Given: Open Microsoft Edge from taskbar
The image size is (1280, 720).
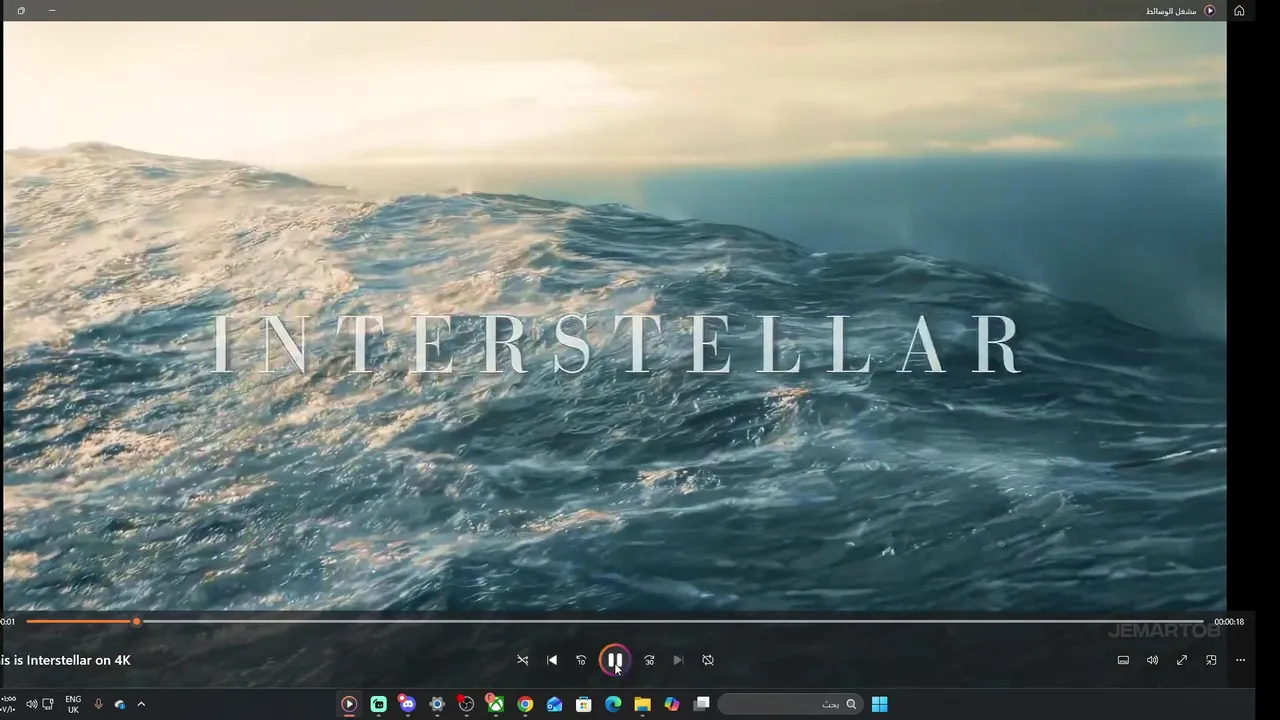Looking at the screenshot, I should point(613,704).
